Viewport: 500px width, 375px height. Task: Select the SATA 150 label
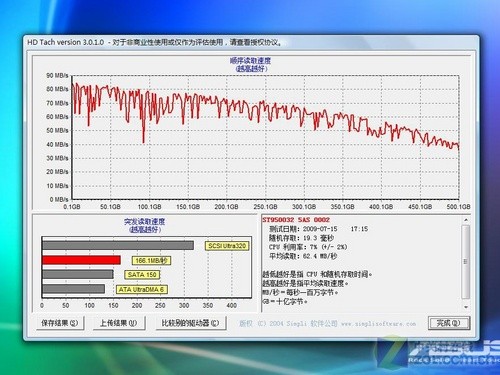(x=142, y=275)
